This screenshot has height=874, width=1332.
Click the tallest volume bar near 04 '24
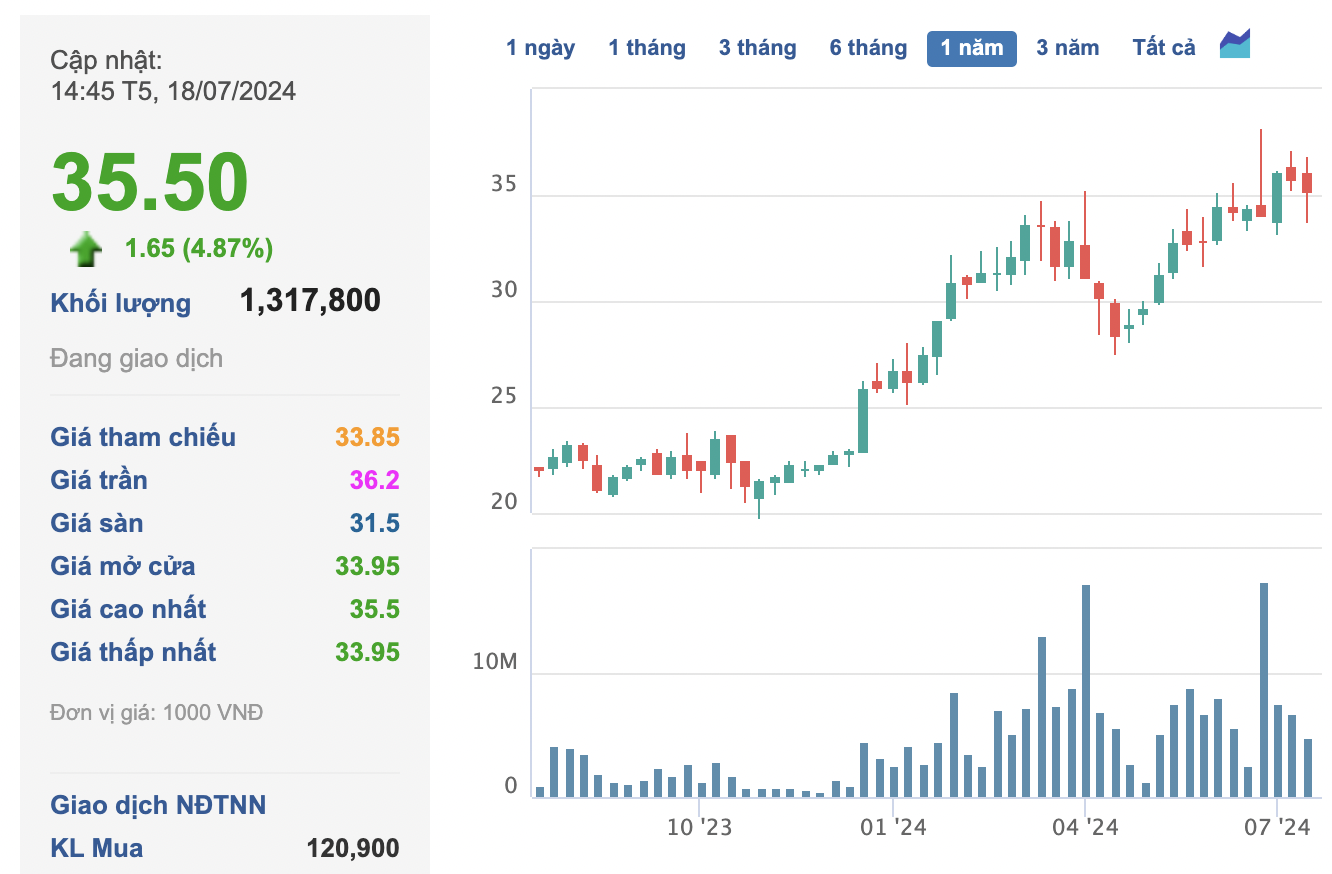(x=1085, y=691)
